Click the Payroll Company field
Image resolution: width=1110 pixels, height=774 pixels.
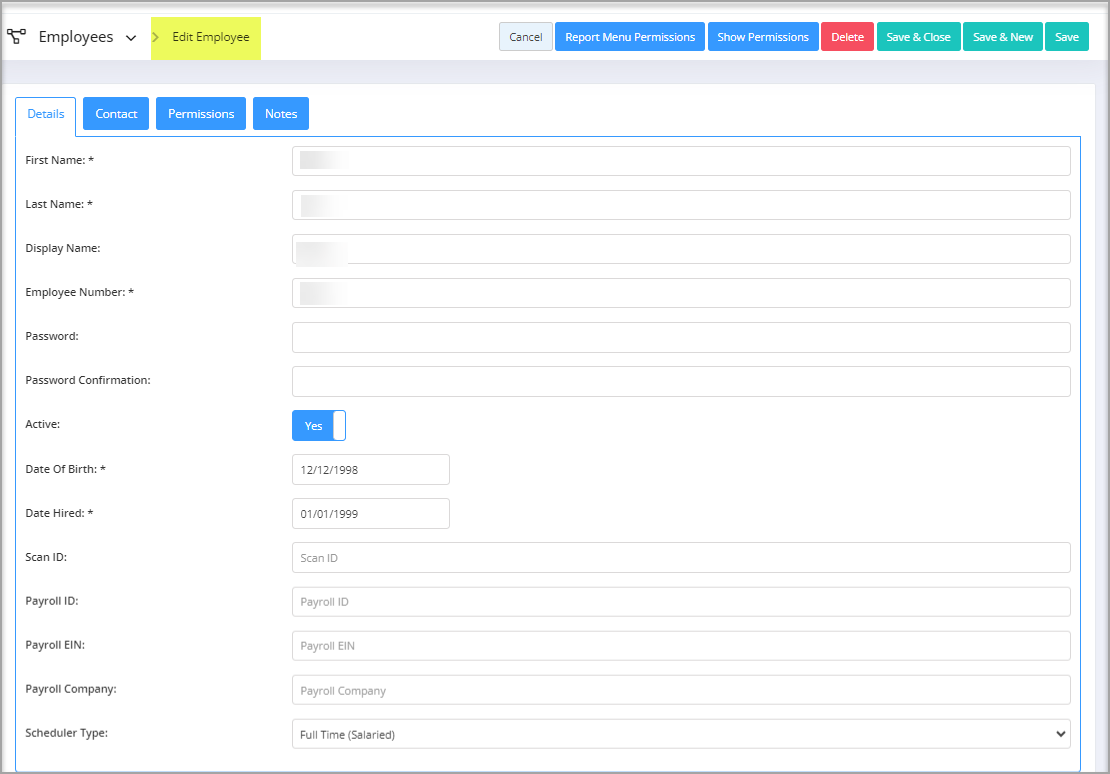tap(681, 690)
